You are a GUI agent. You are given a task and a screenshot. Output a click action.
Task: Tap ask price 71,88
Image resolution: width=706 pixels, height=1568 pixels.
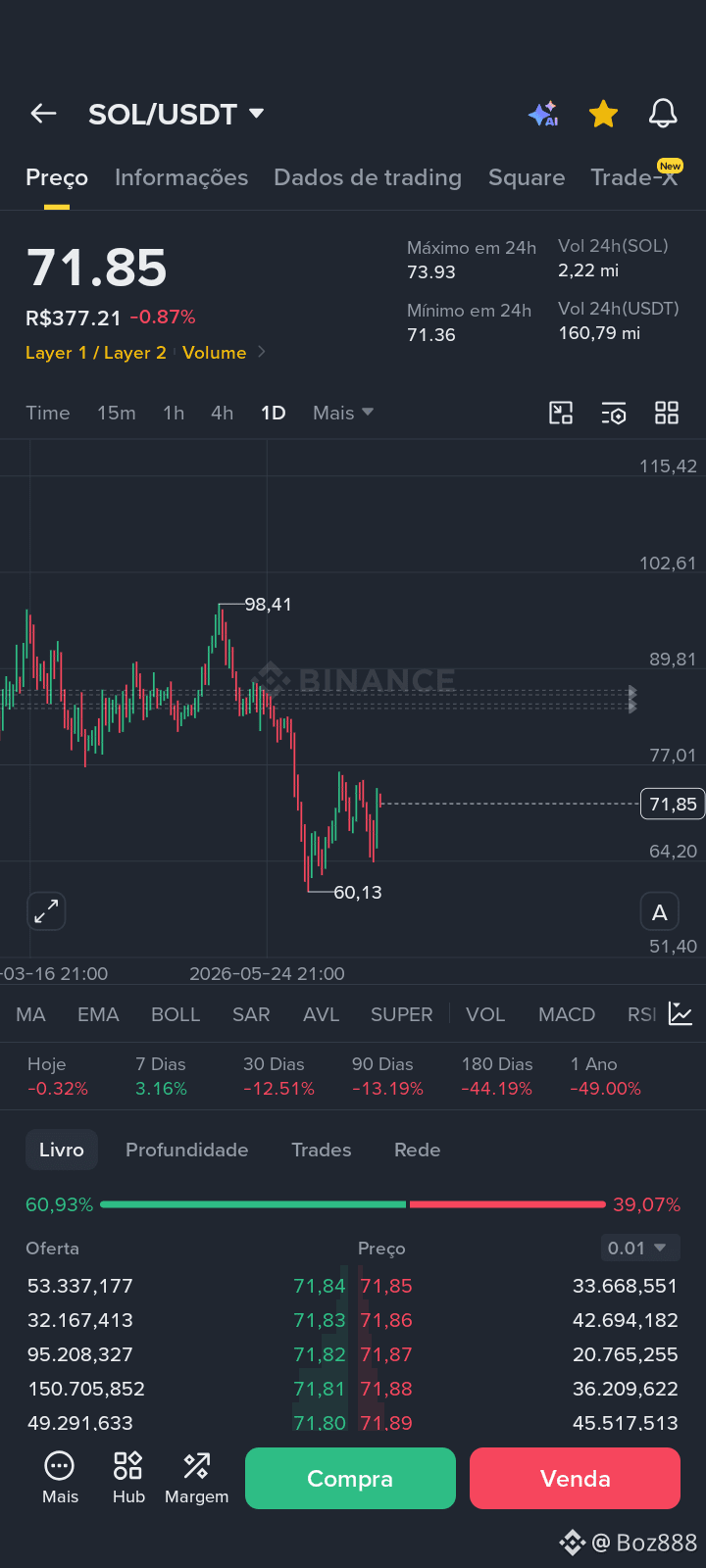coord(386,1389)
